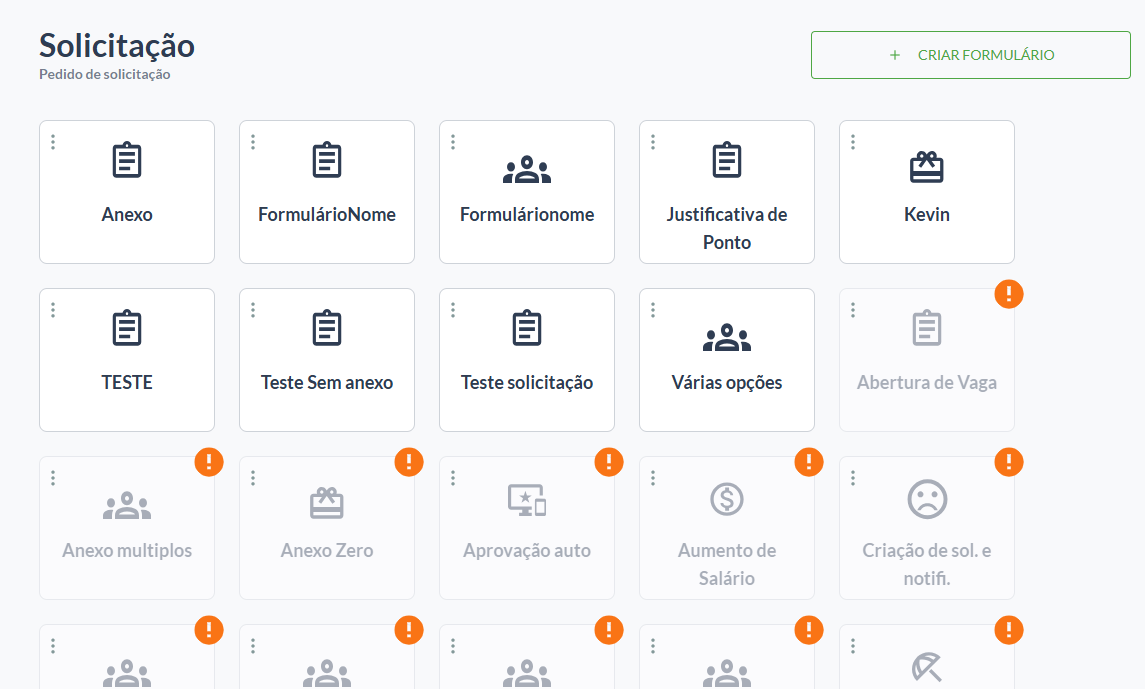Click the plus icon in Criar Formulário

coord(895,55)
